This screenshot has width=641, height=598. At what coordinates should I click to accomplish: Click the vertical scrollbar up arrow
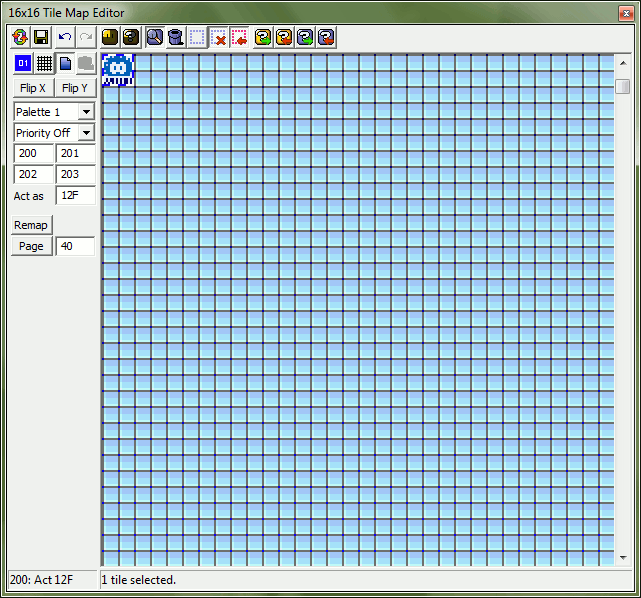623,63
